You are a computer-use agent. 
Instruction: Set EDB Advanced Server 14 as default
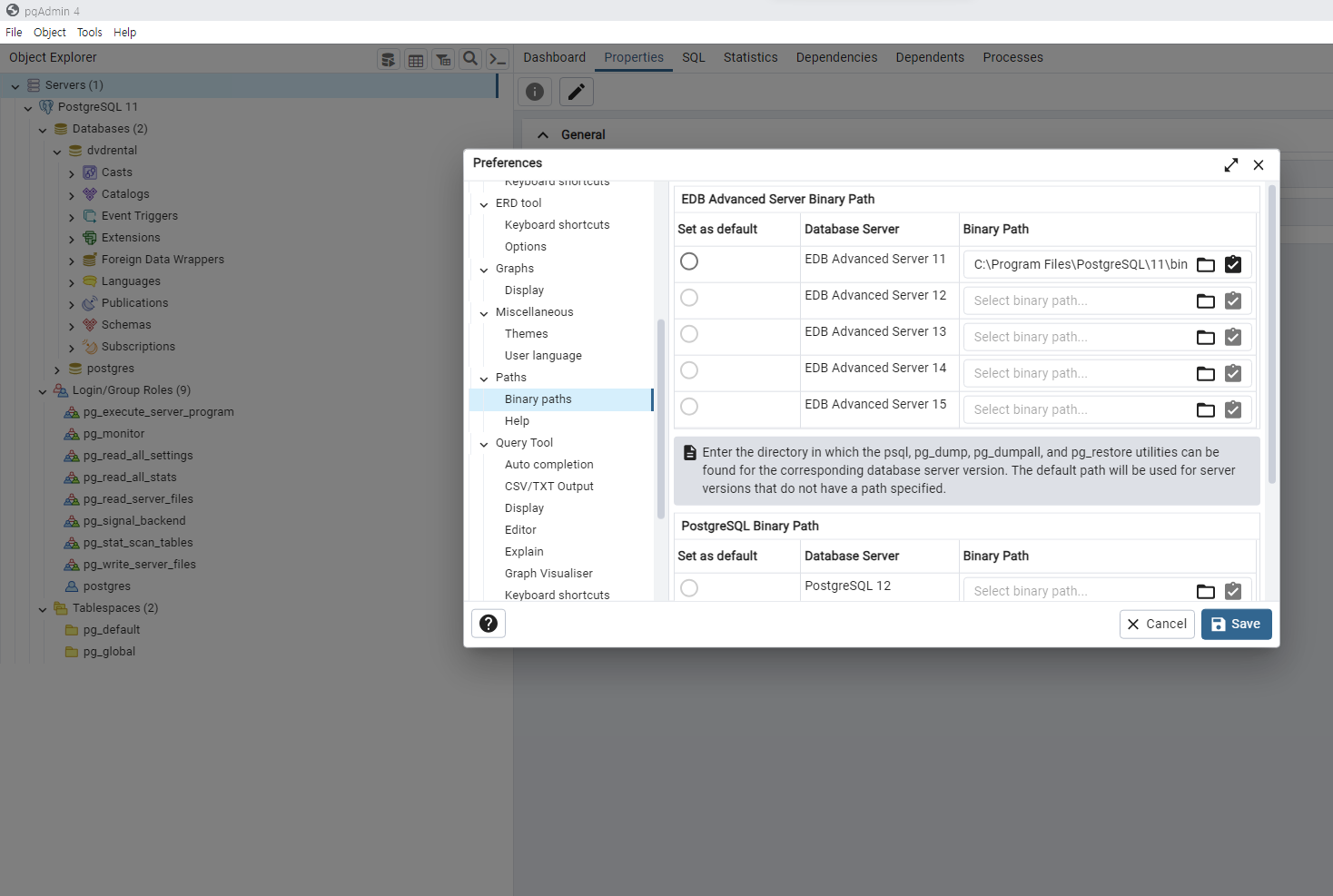tap(689, 370)
